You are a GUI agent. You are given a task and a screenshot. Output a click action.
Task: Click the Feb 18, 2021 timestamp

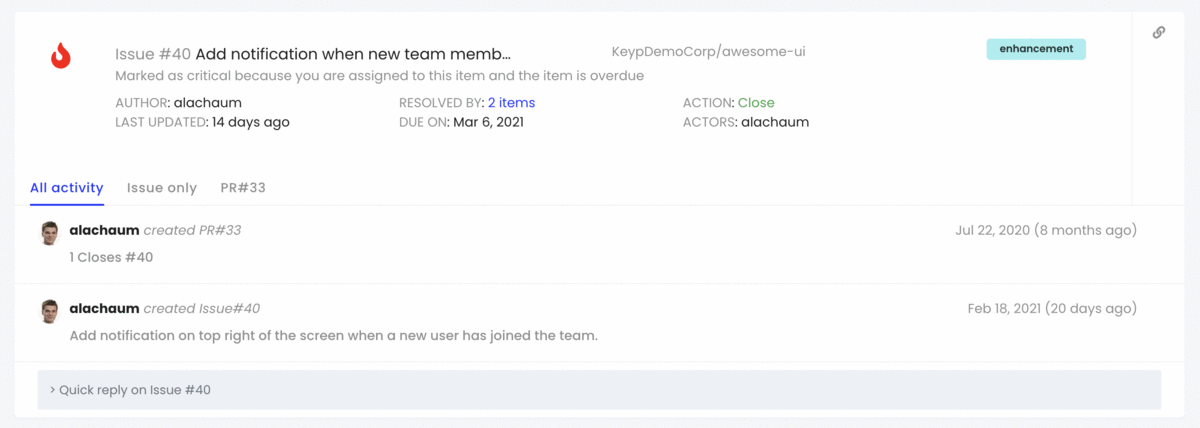(x=1051, y=308)
